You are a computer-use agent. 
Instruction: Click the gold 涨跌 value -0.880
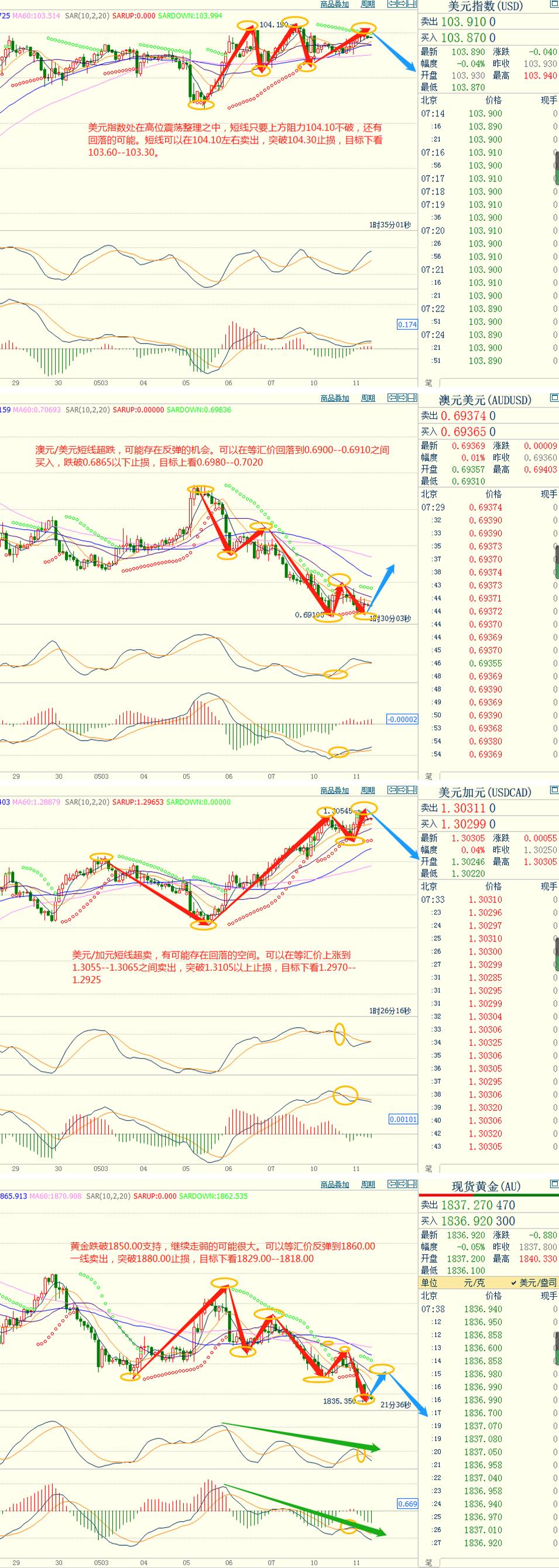544,1235
